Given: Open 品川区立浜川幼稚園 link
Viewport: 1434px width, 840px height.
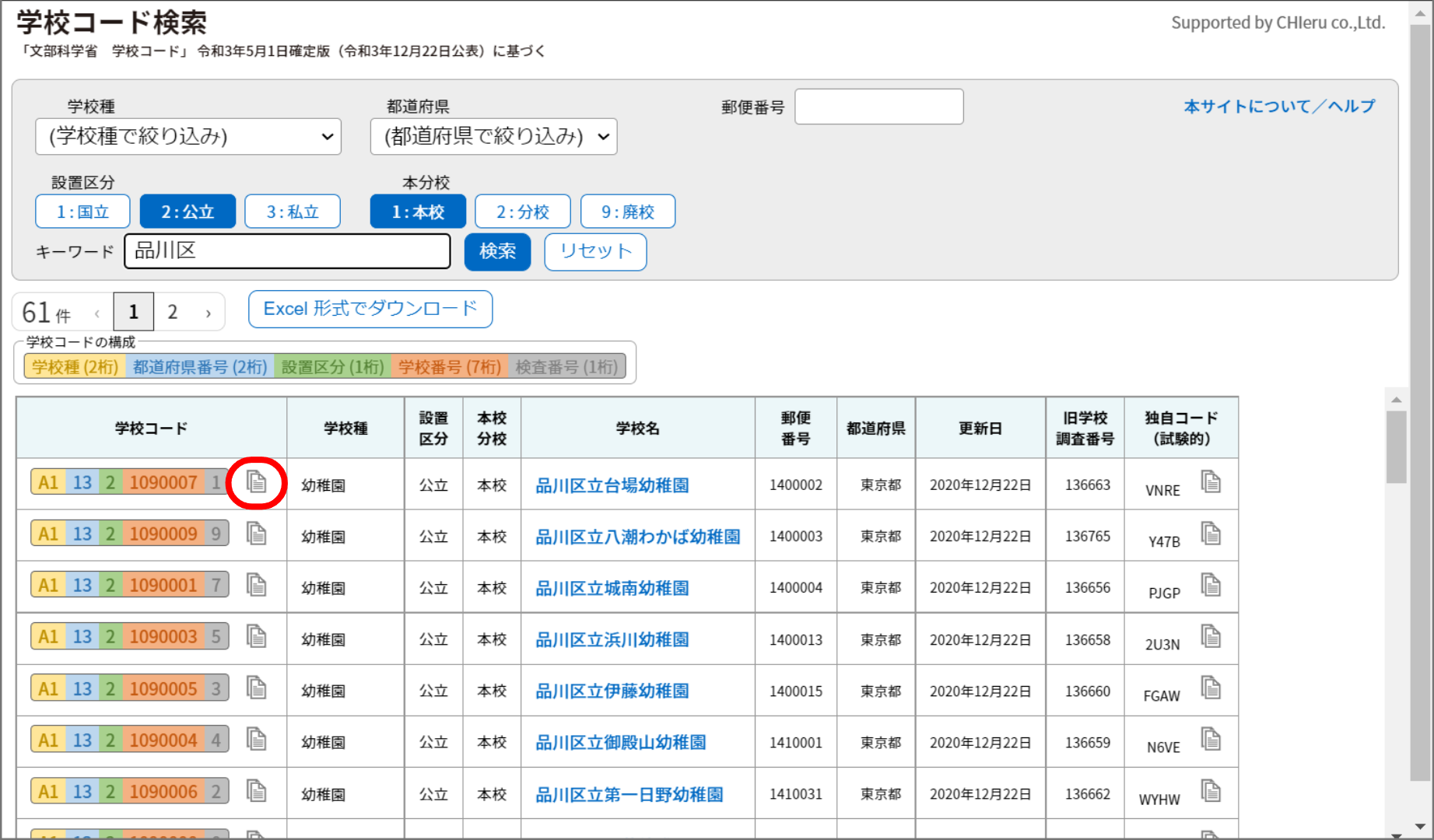Looking at the screenshot, I should (612, 639).
